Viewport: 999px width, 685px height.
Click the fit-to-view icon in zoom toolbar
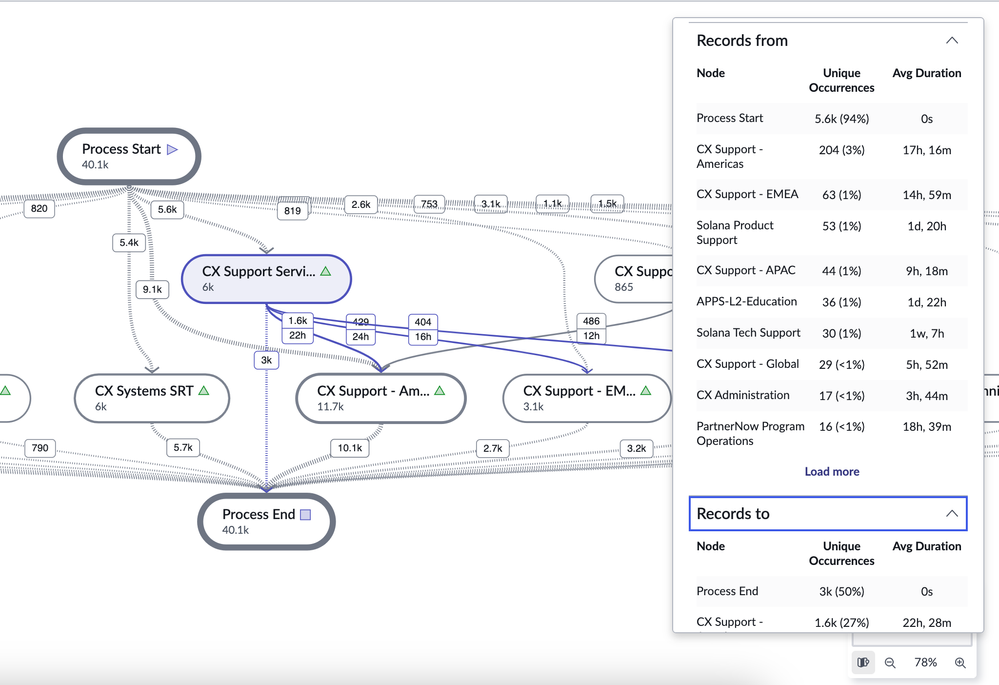tap(863, 662)
